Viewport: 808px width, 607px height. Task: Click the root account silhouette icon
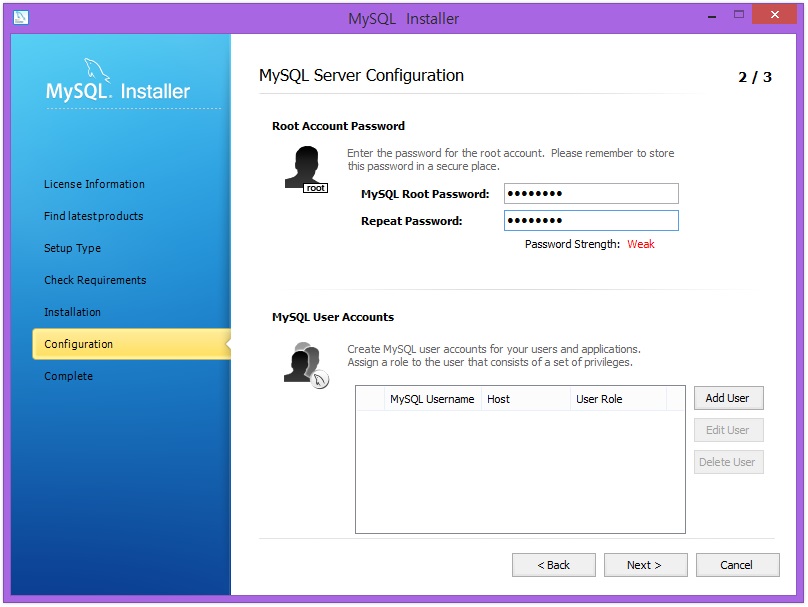click(303, 166)
